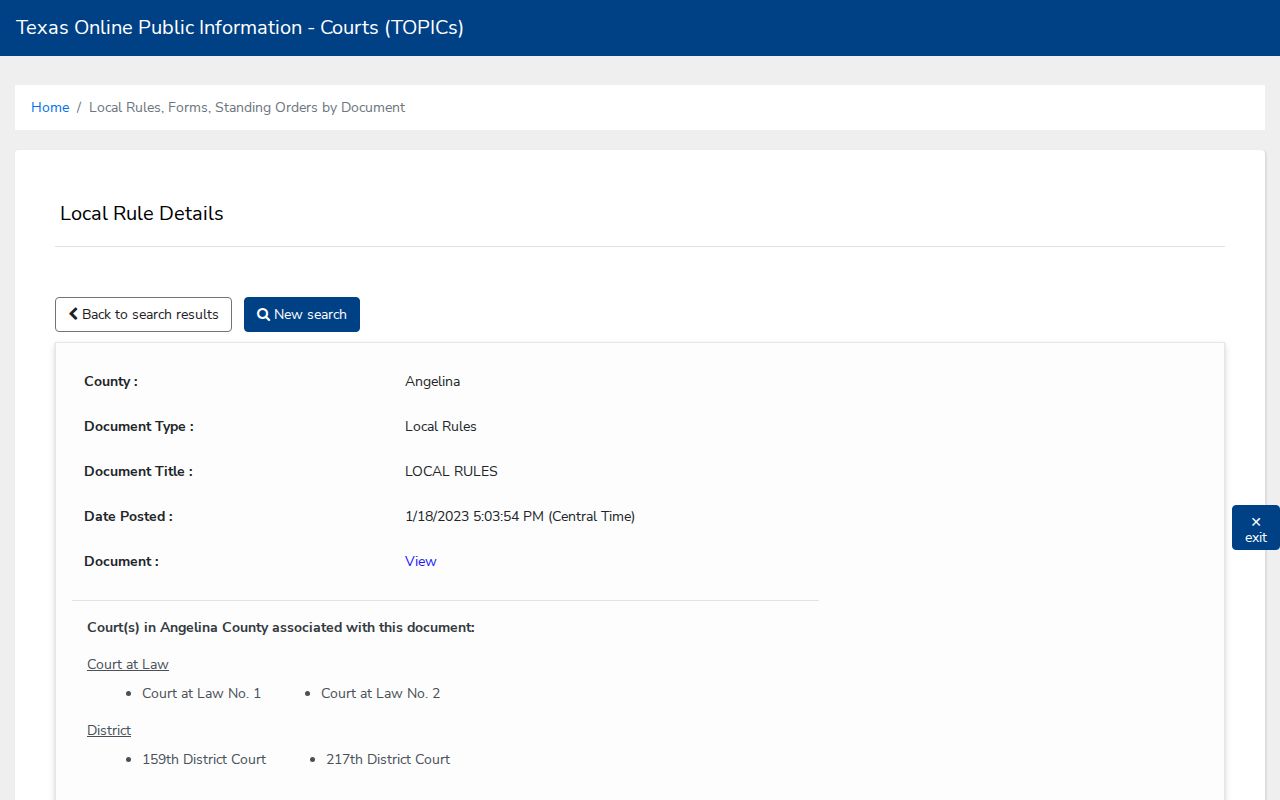
Task: Click the Date Posted timestamp value
Action: point(520,516)
